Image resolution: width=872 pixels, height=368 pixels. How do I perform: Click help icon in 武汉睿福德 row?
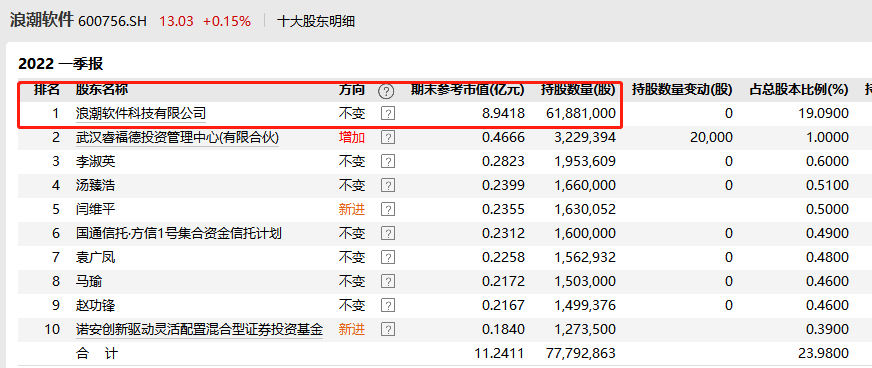[388, 138]
